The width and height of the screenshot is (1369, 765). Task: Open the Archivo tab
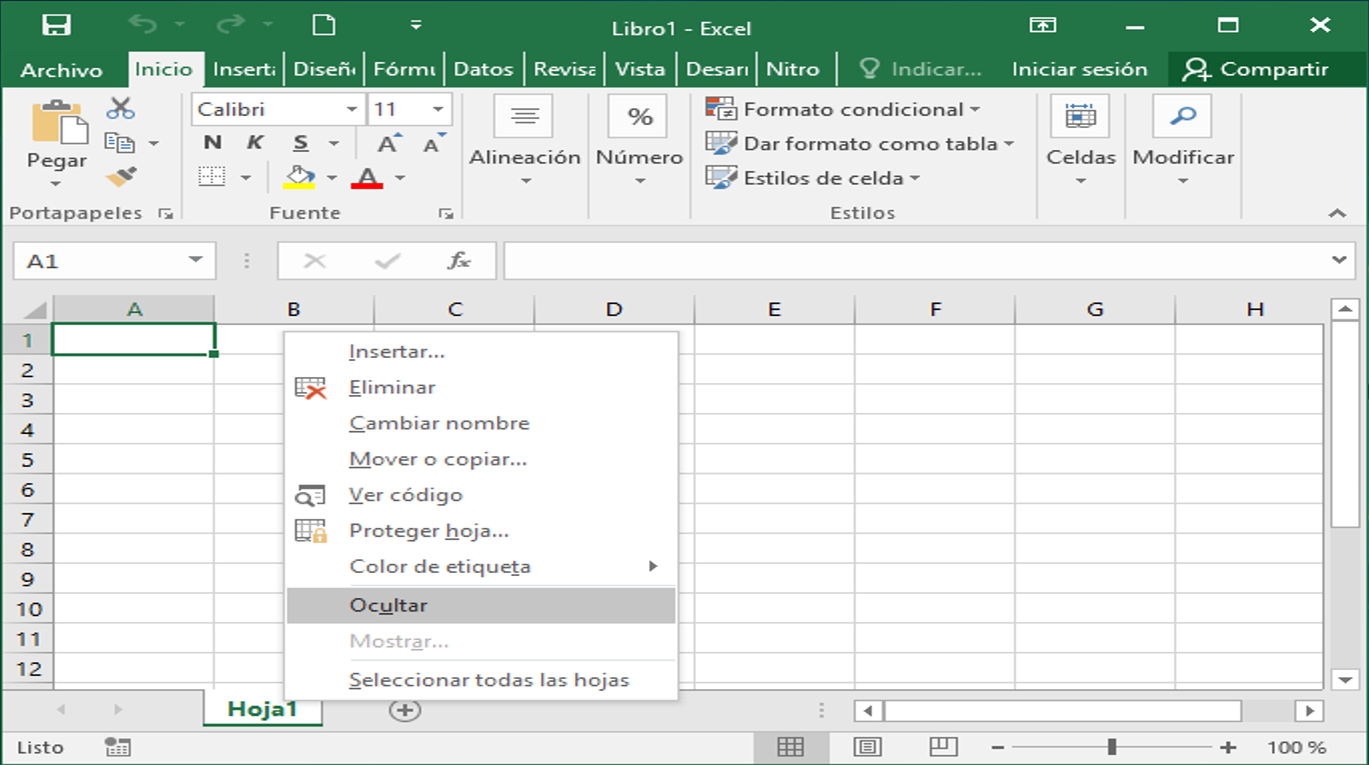pos(61,69)
